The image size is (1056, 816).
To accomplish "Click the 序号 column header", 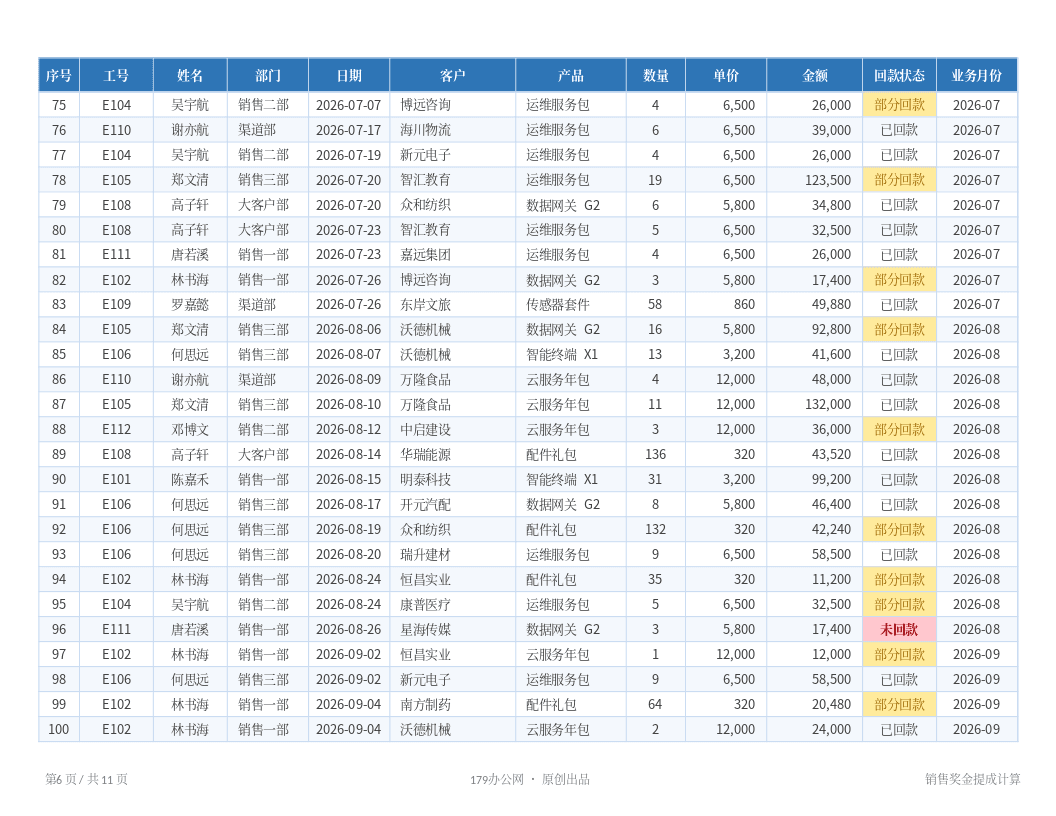I will pyautogui.click(x=59, y=75).
